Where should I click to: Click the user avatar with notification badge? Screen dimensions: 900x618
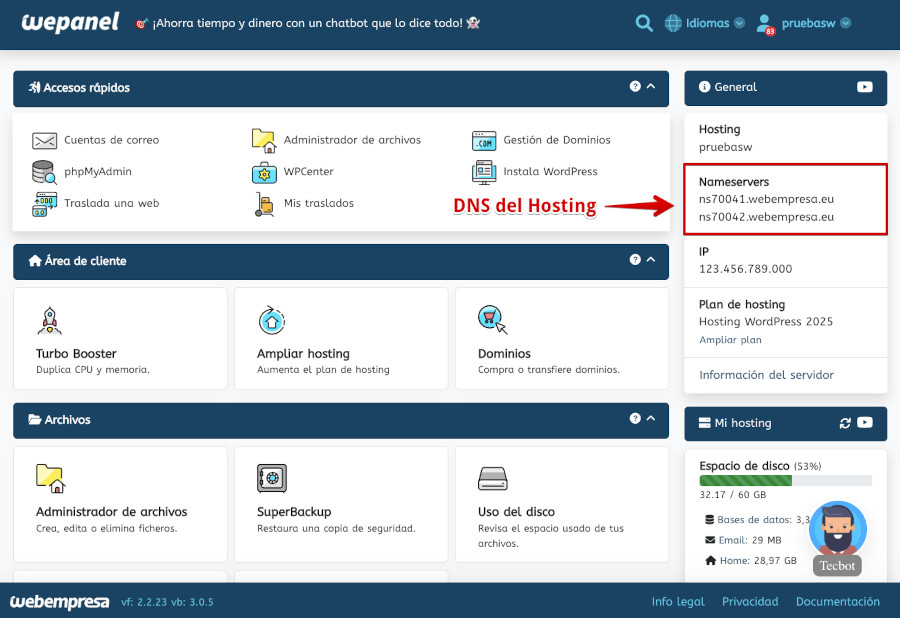[x=765, y=24]
